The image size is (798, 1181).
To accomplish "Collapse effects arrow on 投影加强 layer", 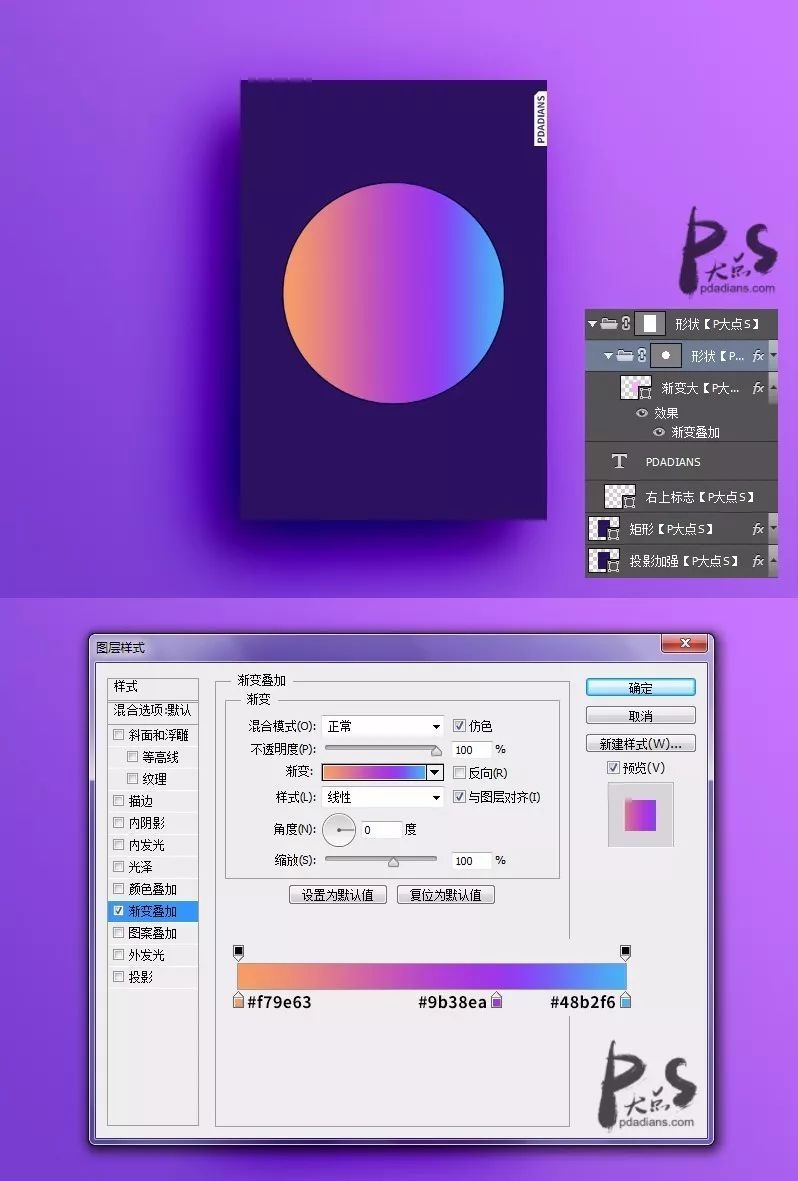I will click(773, 561).
